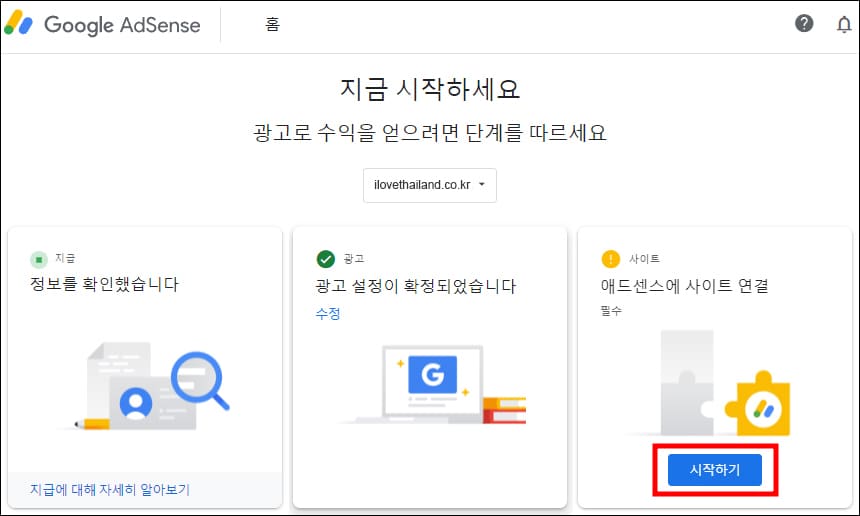Click text 광고로 수익을 얻으려면 단계를 따르세요
860x516 pixels.
coord(429,133)
